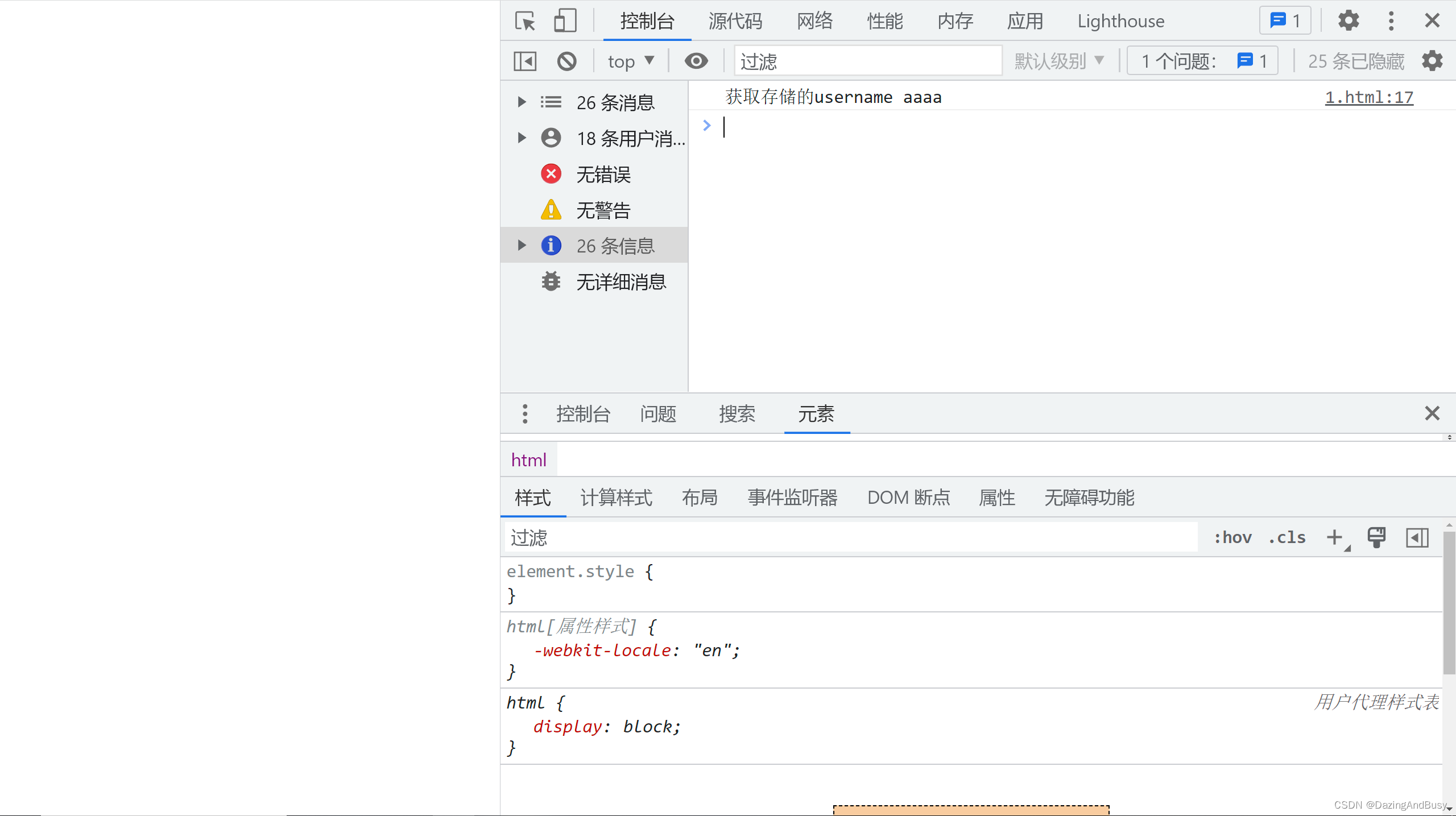Expand the 26 条消息 group
This screenshot has height=816, width=1456.
coord(520,102)
